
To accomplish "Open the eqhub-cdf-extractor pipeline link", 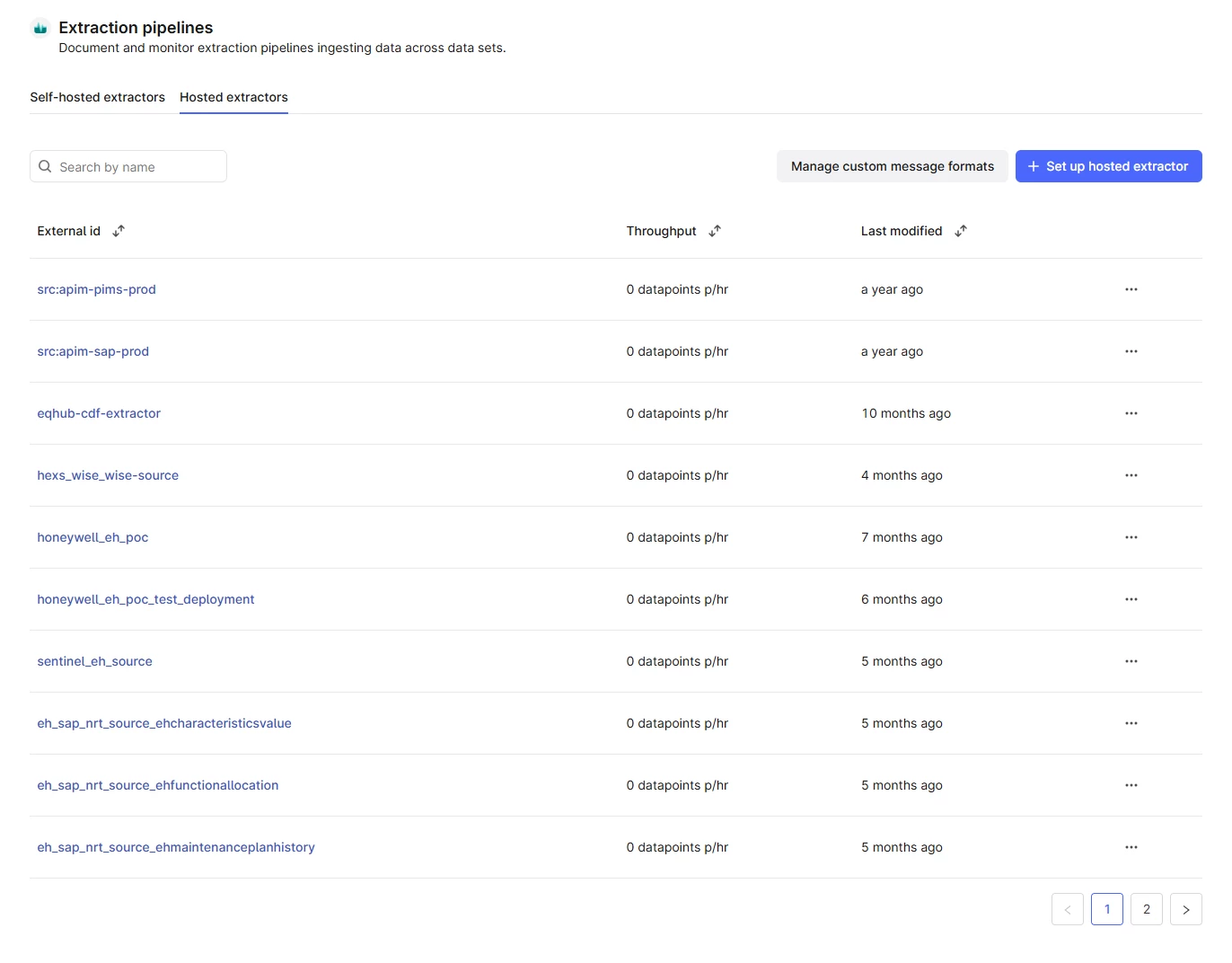I will click(99, 413).
